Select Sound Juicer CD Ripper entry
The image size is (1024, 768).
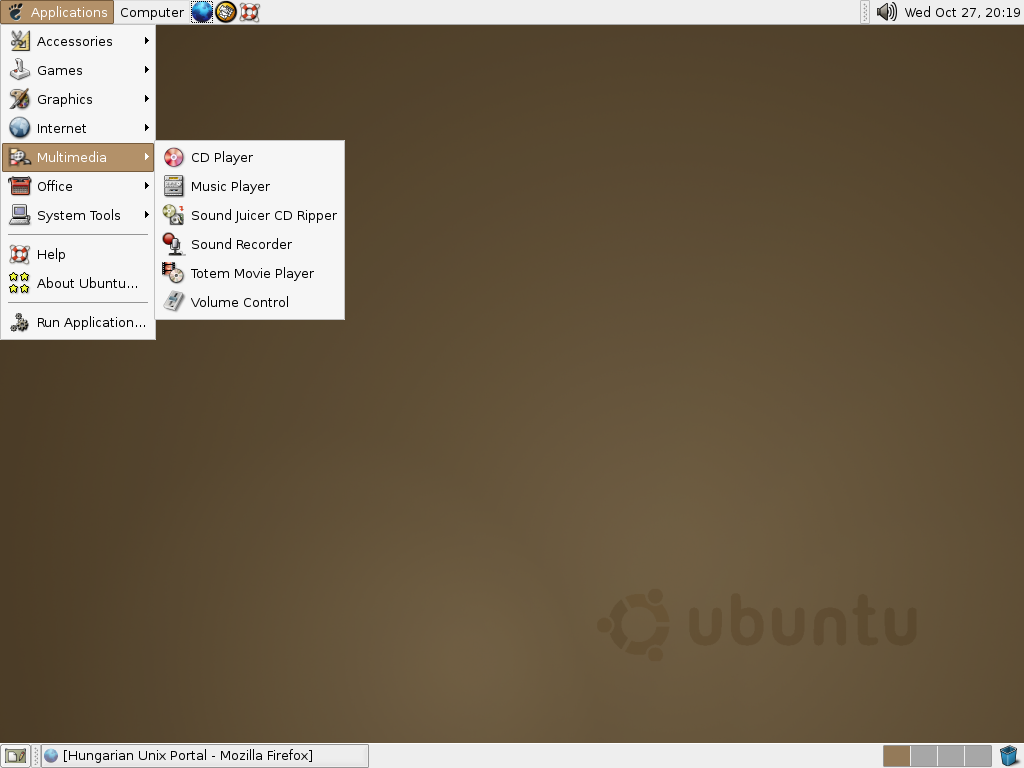tap(249, 215)
